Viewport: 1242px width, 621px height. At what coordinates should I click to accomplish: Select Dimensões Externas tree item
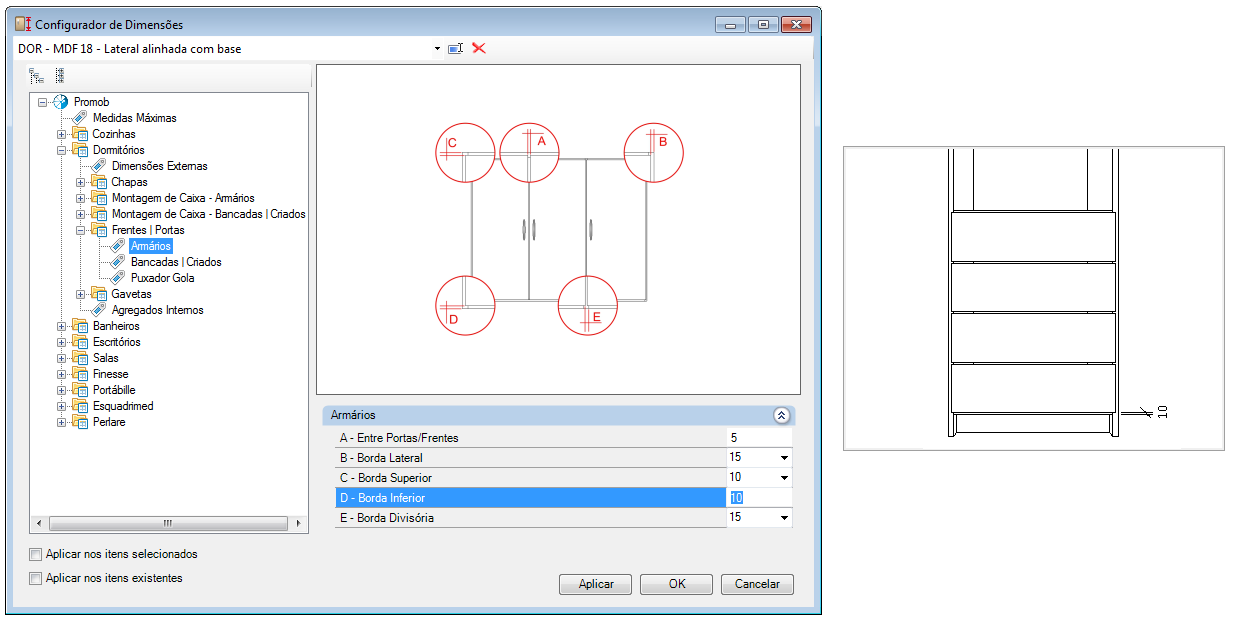tap(160, 166)
